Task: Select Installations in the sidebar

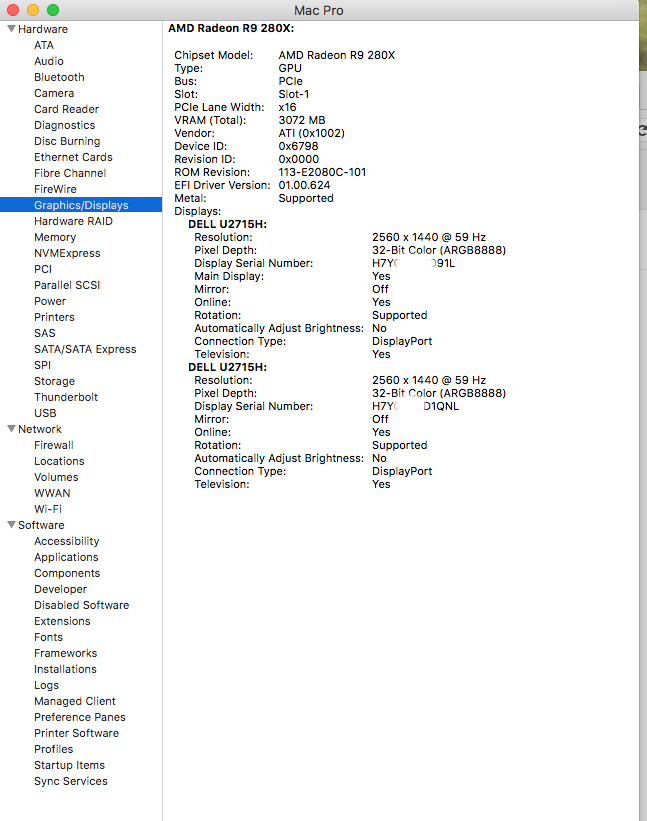Action: point(65,669)
